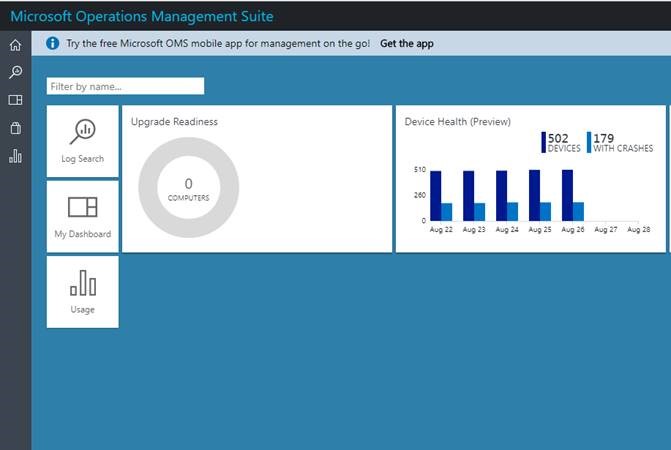This screenshot has width=671, height=450.
Task: Click the Home icon in the left sidebar
Action: tap(15, 45)
